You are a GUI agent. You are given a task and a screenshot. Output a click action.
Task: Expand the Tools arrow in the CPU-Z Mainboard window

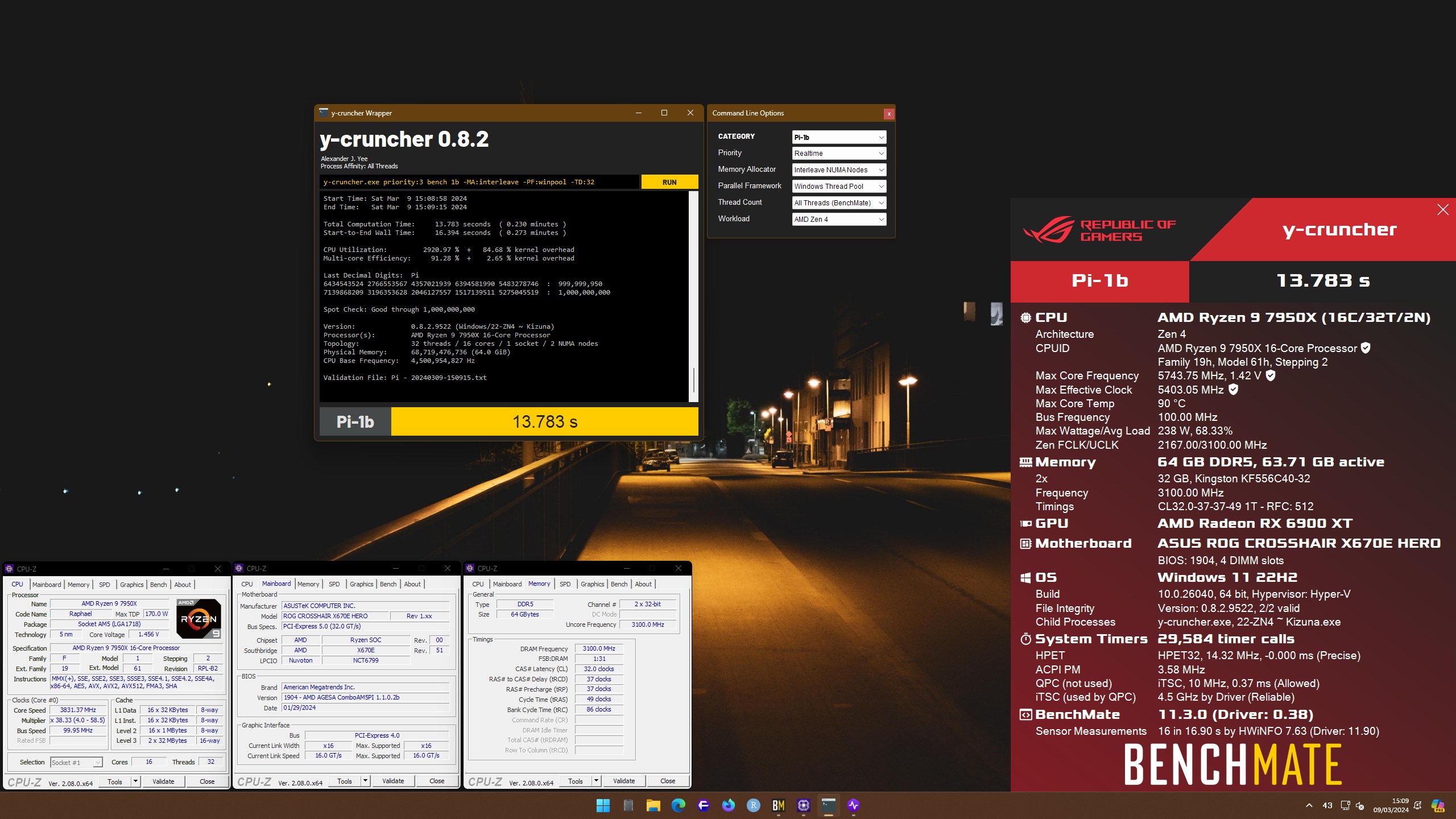[365, 781]
